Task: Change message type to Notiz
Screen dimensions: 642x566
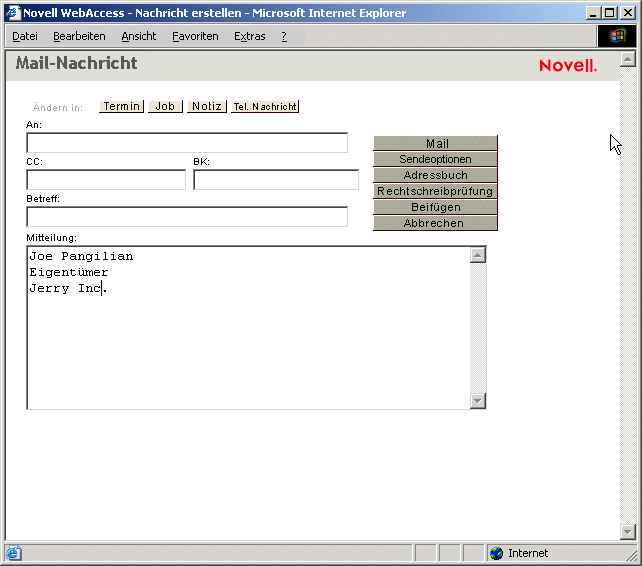Action: [207, 106]
